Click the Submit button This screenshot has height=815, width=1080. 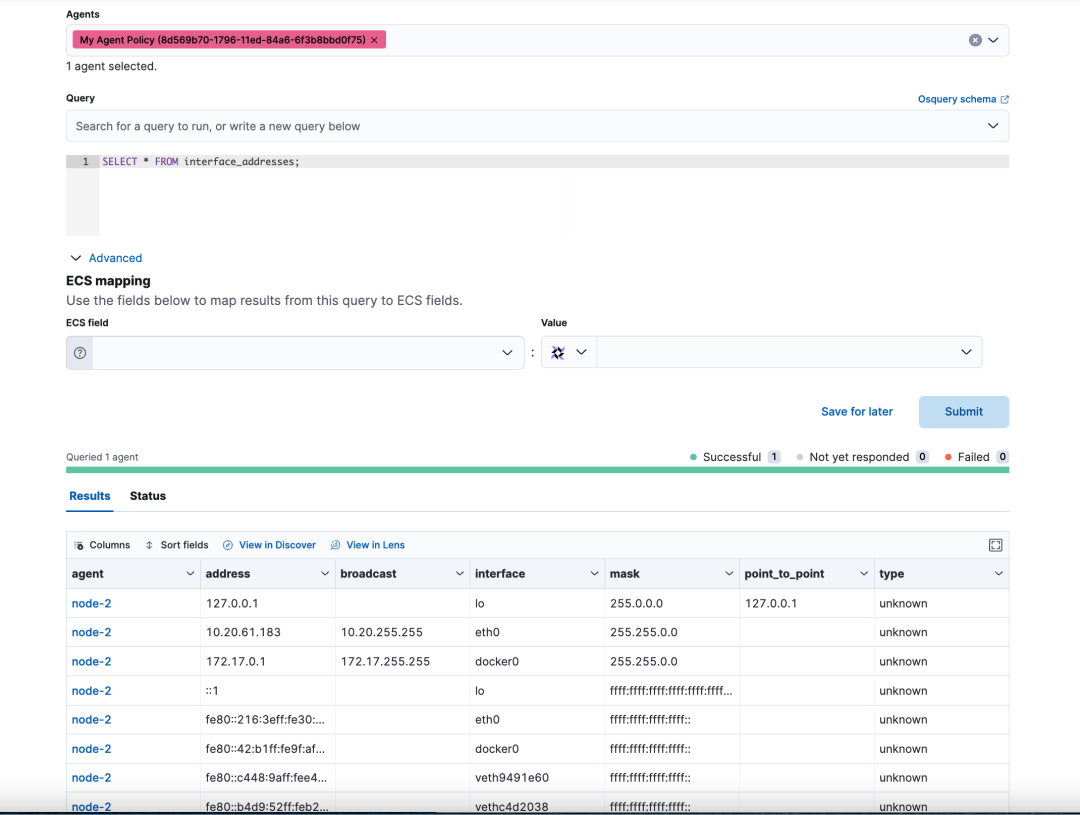964,411
